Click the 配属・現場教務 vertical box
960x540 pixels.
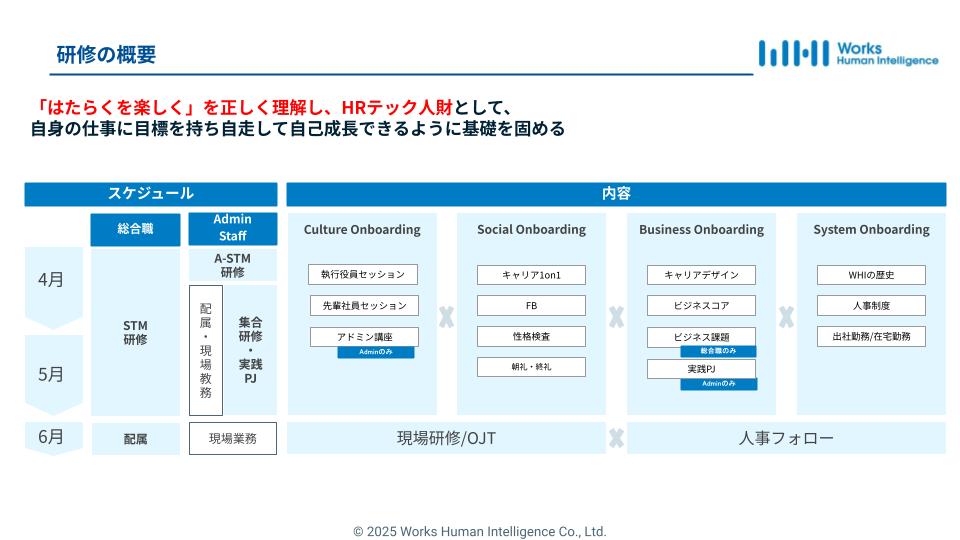pos(206,350)
